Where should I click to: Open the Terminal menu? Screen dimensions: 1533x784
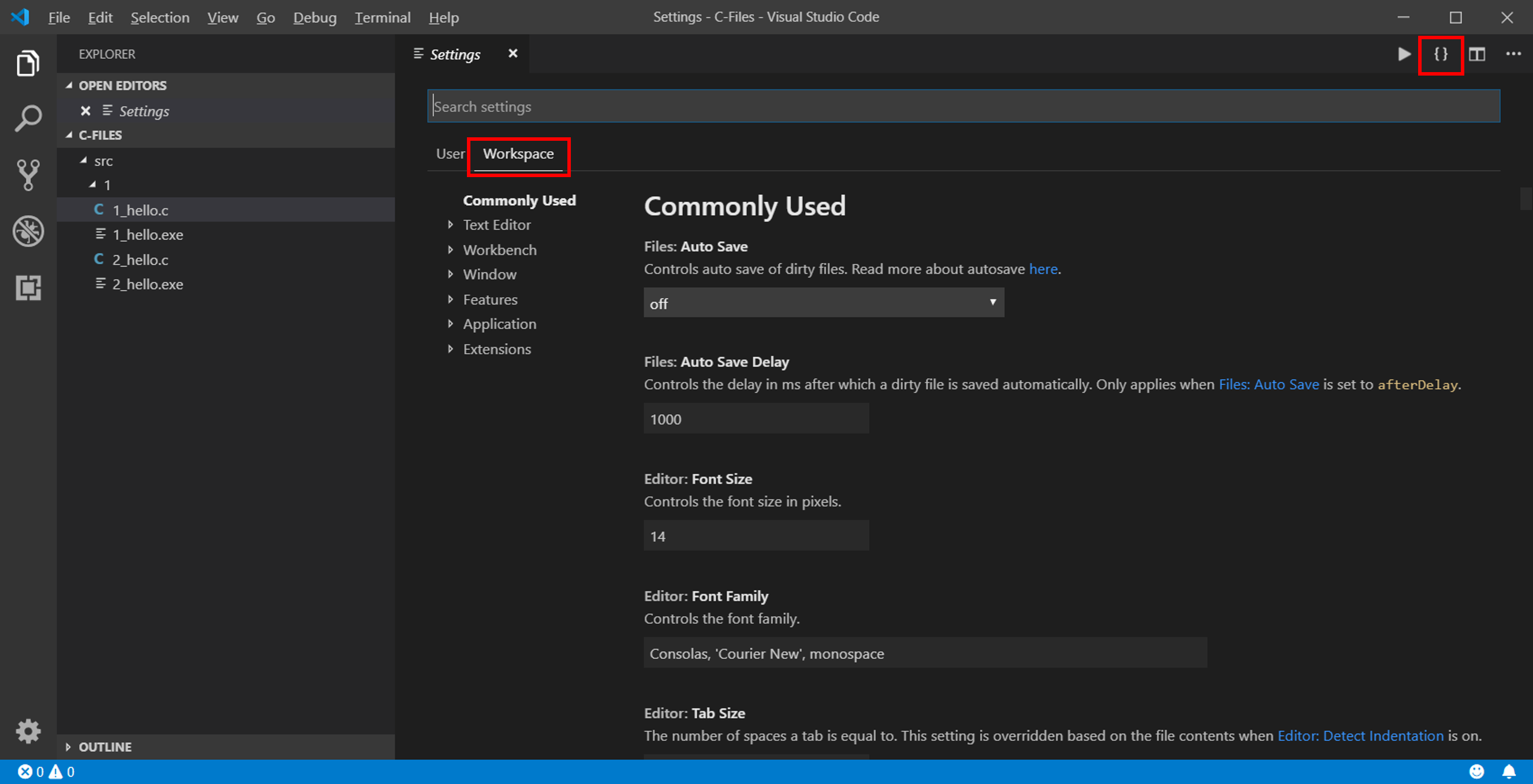pos(383,17)
